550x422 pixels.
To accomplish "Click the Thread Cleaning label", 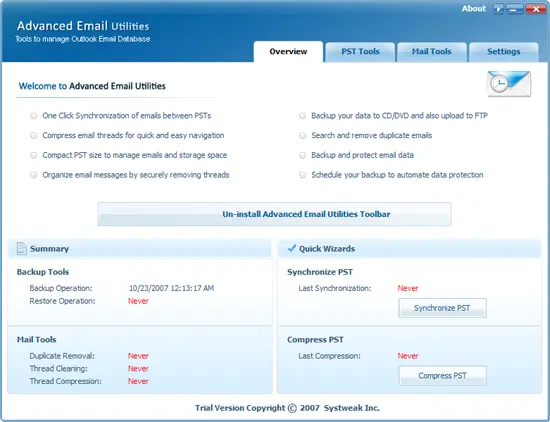I will point(59,369).
